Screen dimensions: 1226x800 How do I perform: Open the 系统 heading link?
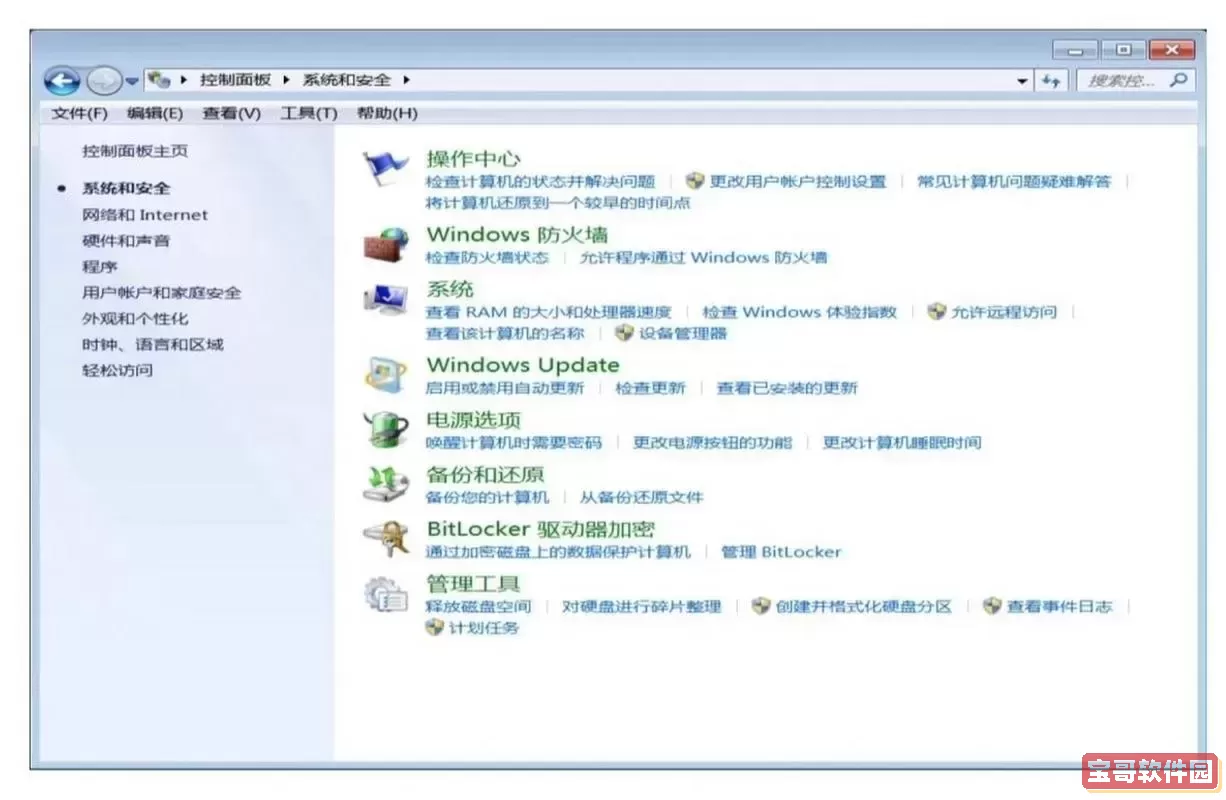point(450,289)
